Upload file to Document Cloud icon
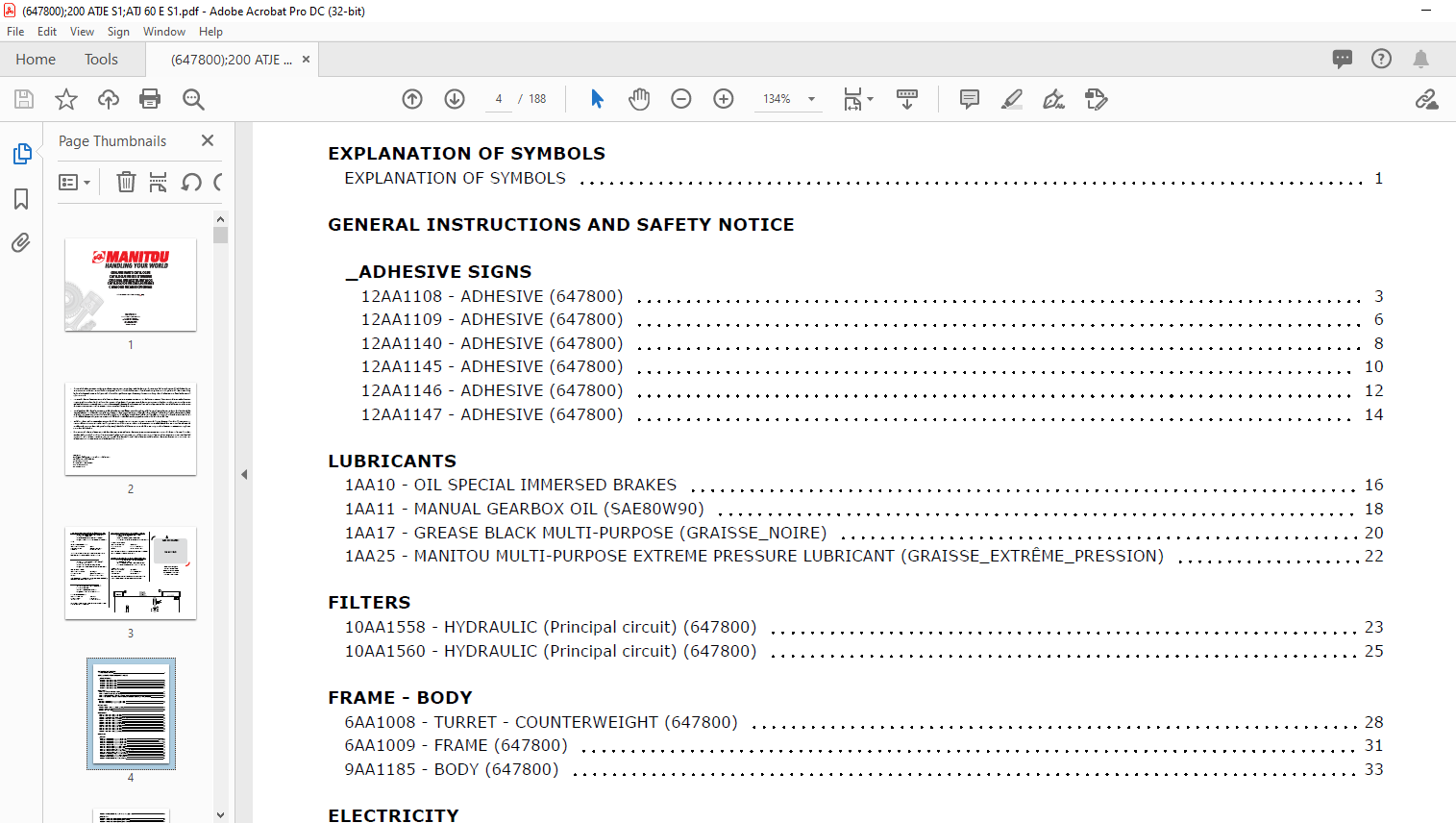The width and height of the screenshot is (1456, 823). pos(109,99)
